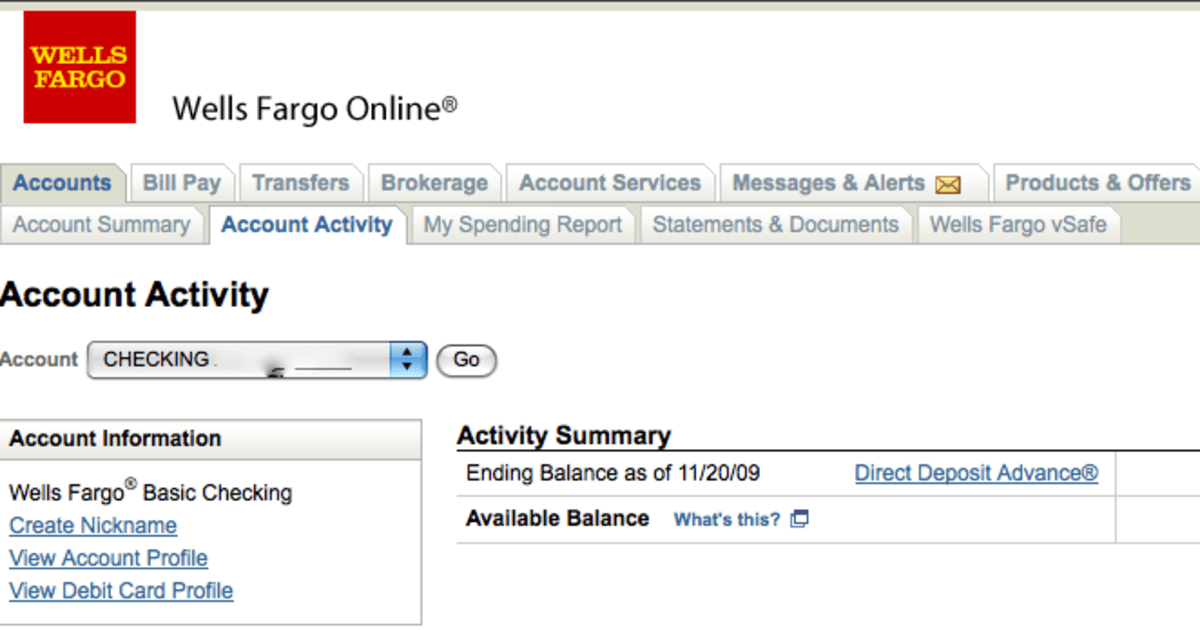
Task: Open the Messages & Alerts tab
Action: click(x=828, y=184)
